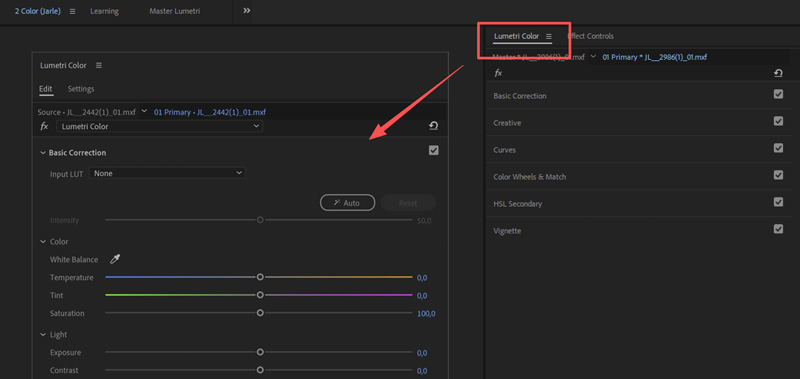Click the Exposure value 0,0
The height and width of the screenshot is (379, 800).
click(422, 353)
